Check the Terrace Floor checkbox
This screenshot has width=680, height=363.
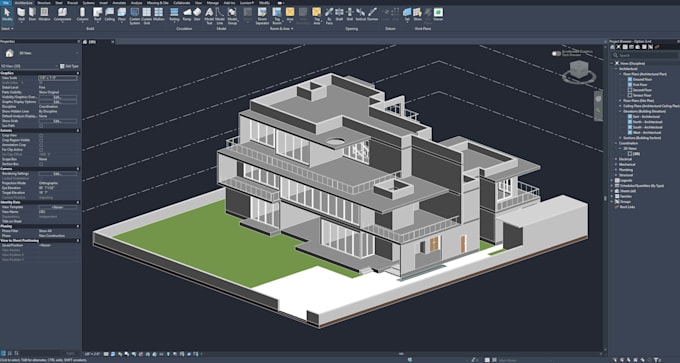[630, 95]
